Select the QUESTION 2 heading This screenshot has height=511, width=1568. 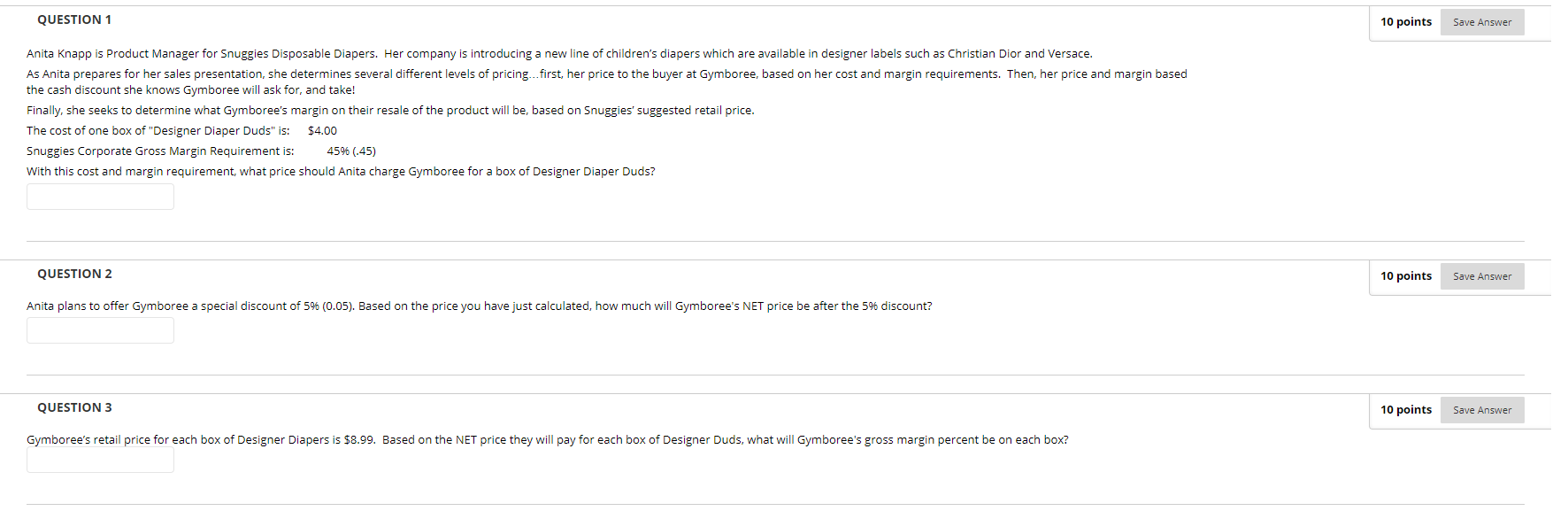[74, 274]
